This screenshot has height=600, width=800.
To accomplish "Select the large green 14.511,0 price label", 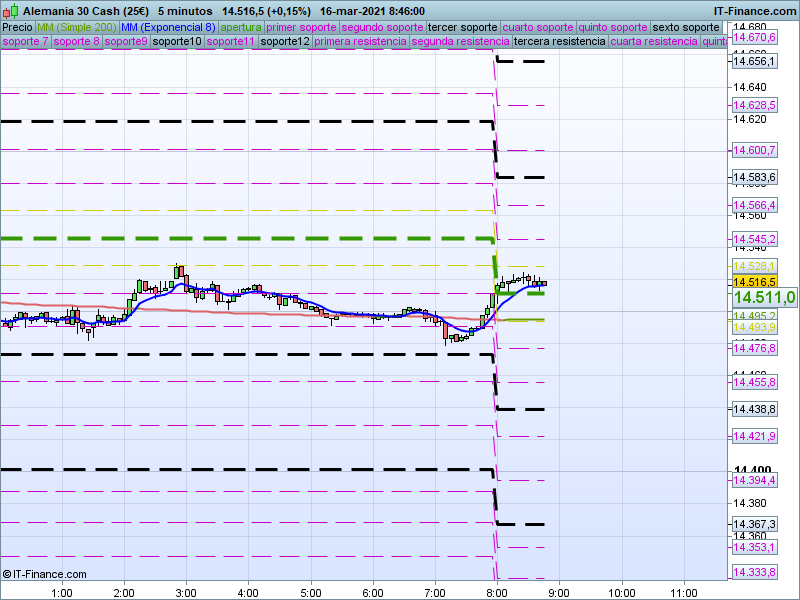I will point(764,297).
